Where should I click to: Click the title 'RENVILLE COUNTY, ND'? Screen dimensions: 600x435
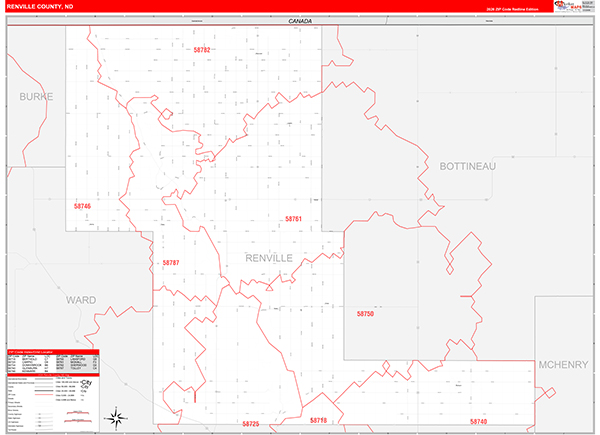(x=40, y=7)
